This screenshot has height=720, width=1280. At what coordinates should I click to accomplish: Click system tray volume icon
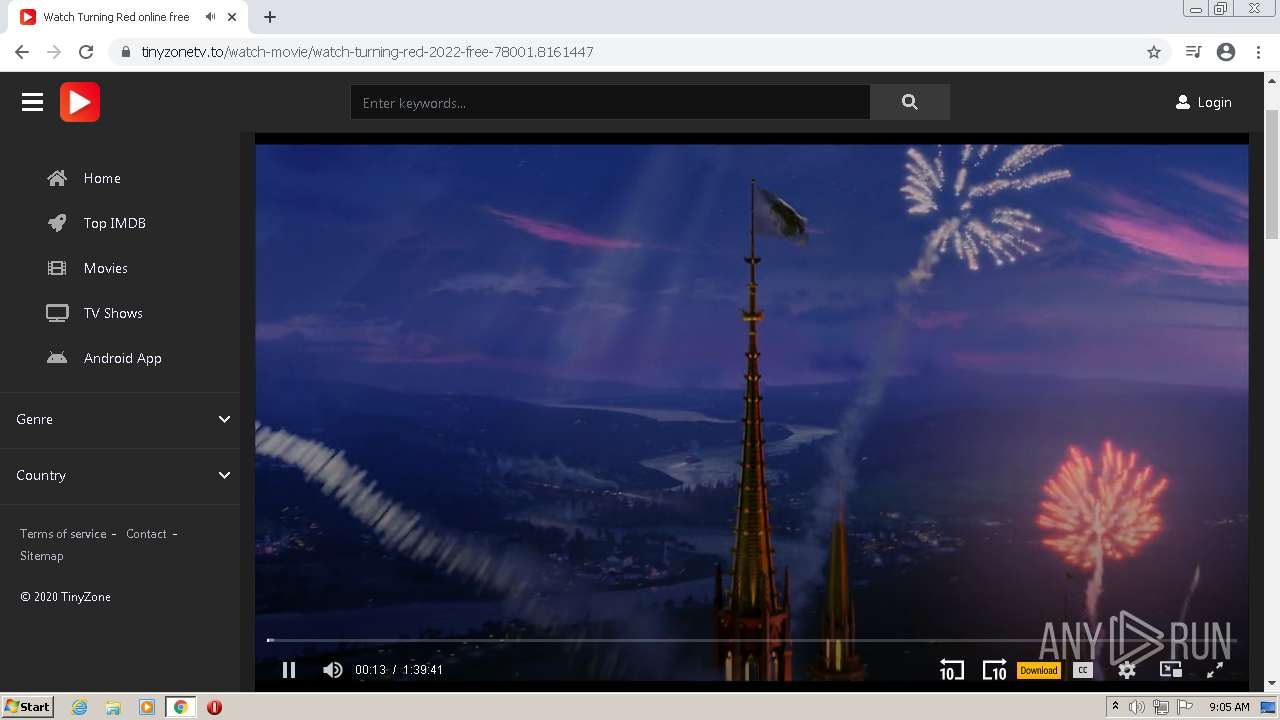tap(1136, 707)
